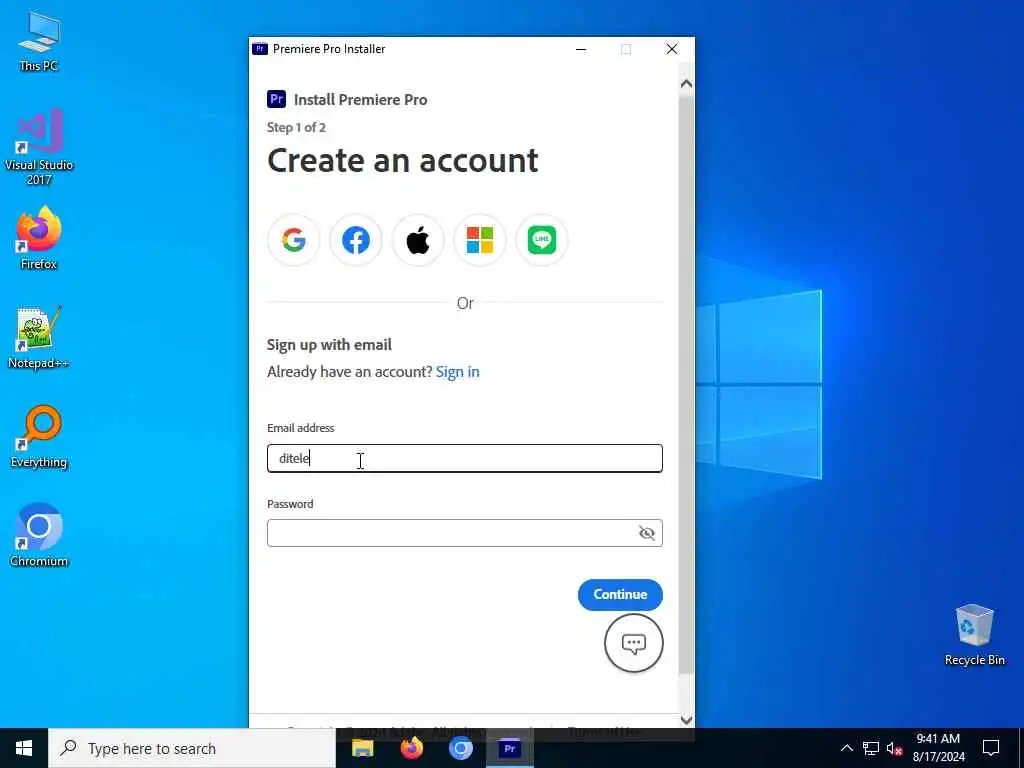Follow the Sign in link
This screenshot has width=1024, height=768.
[458, 372]
